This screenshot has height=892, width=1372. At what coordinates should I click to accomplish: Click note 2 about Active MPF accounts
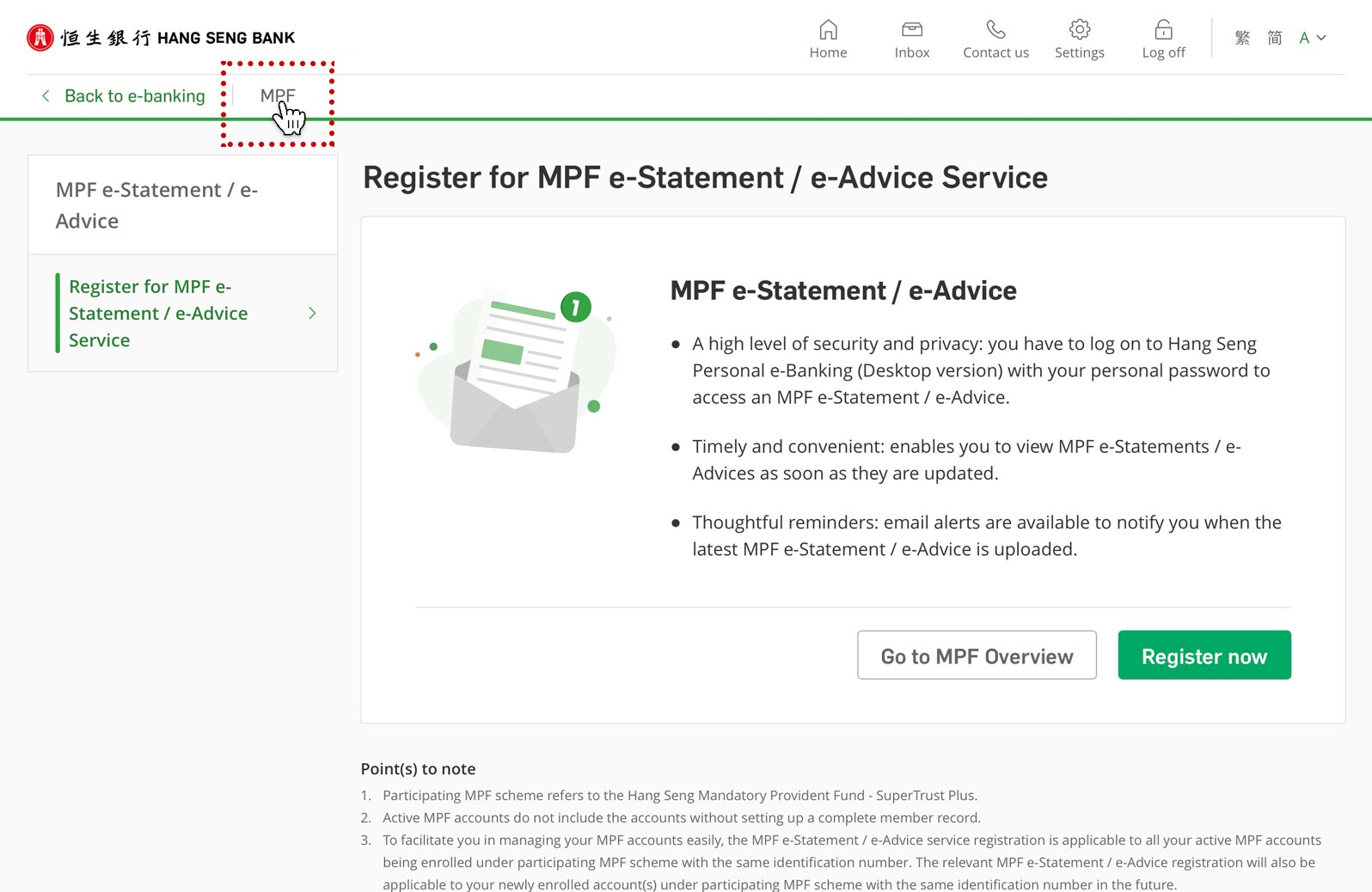[682, 818]
